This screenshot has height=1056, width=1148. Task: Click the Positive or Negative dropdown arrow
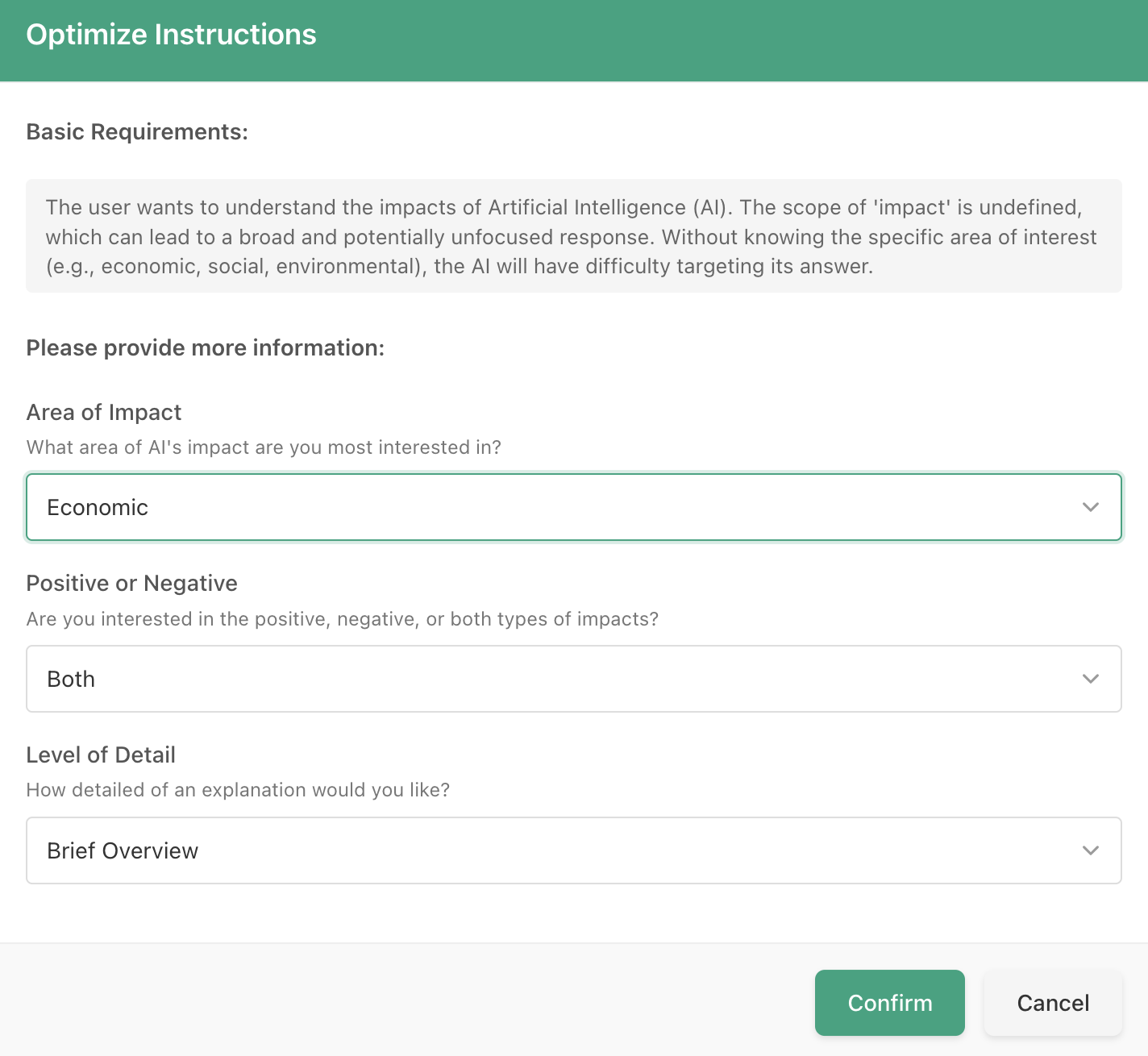click(x=1091, y=679)
